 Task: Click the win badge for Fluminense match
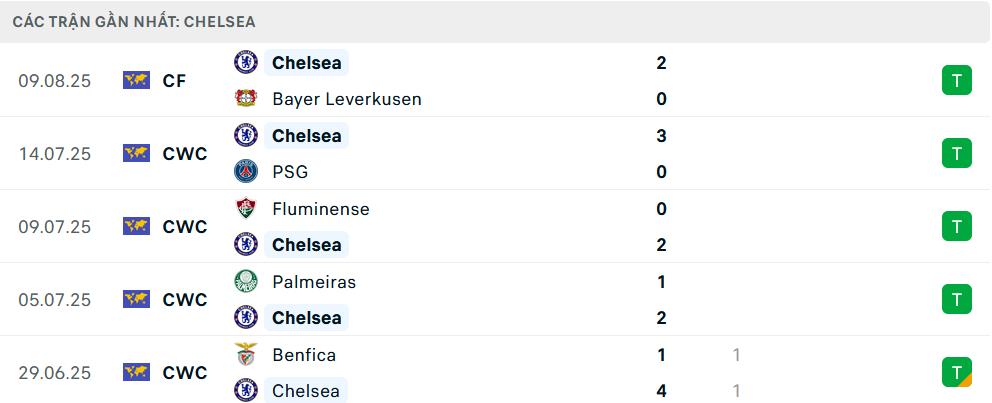pyautogui.click(x=956, y=227)
